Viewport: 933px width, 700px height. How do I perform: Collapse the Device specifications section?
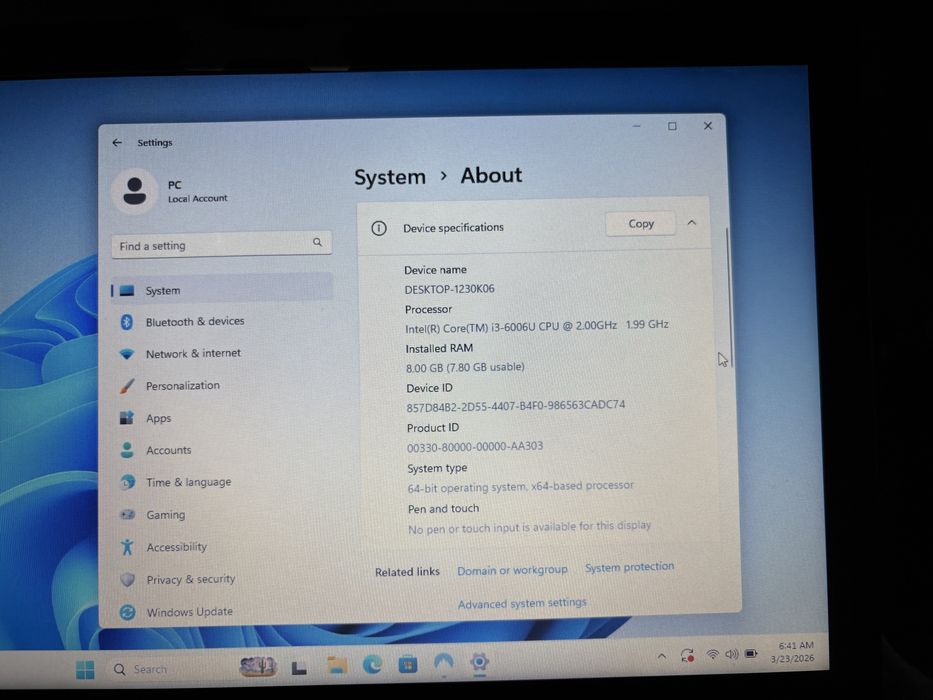[691, 223]
